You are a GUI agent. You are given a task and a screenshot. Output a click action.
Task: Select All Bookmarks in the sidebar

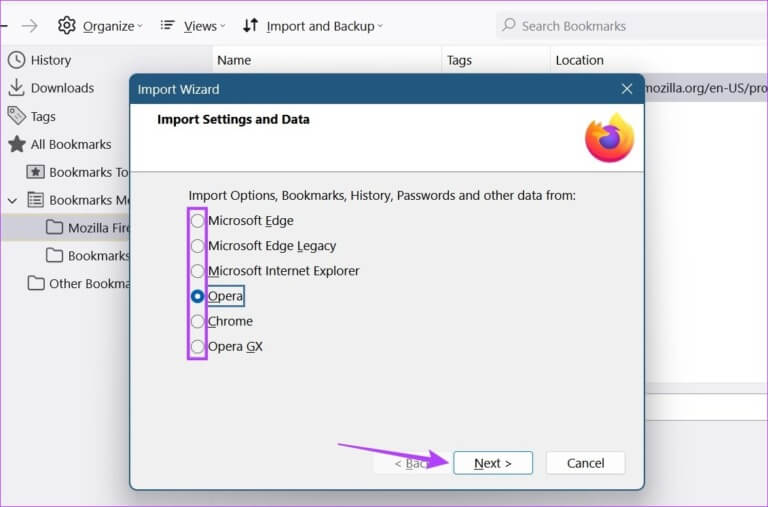pyautogui.click(x=71, y=144)
